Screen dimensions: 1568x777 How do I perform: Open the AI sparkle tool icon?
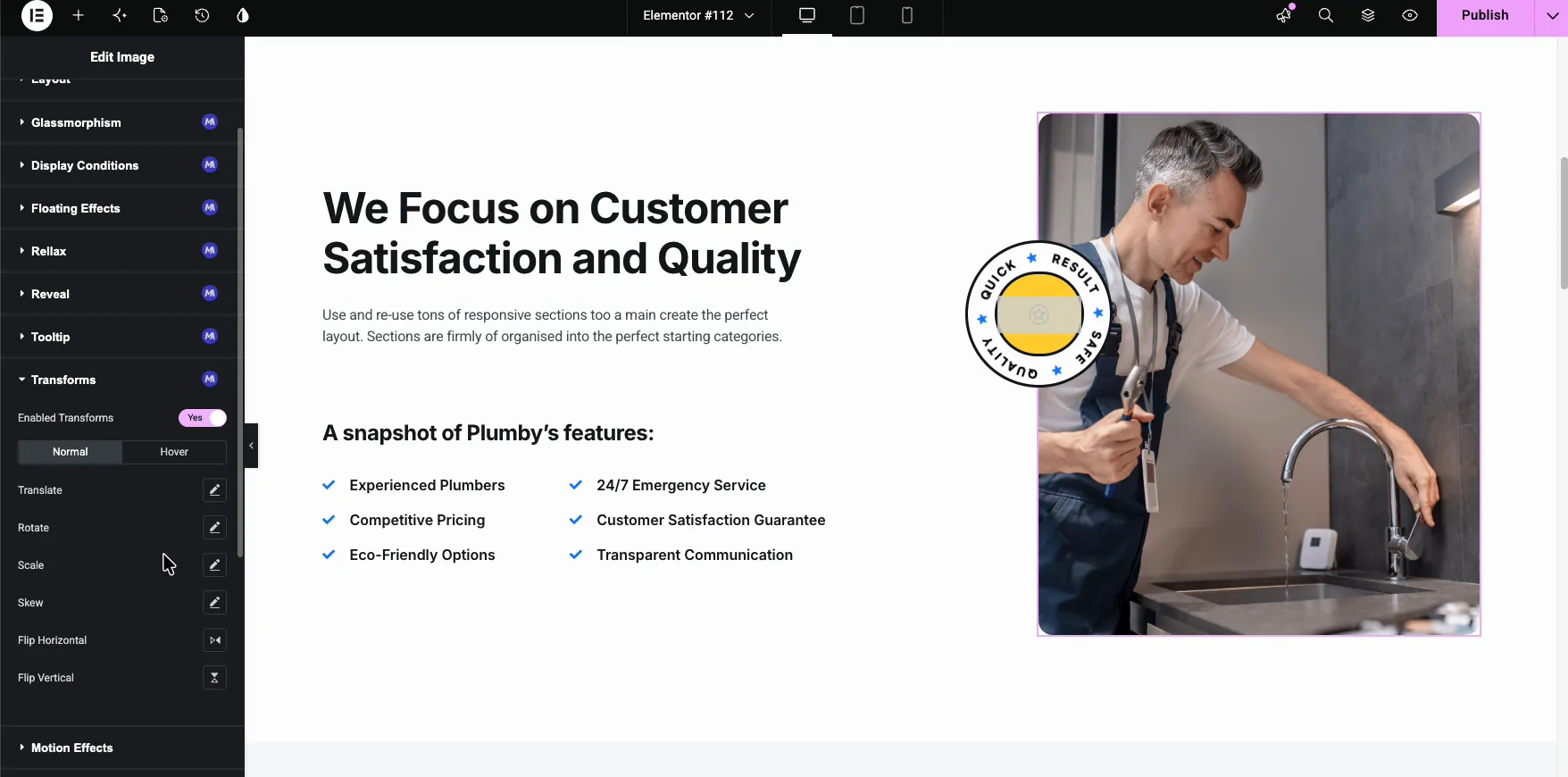tap(120, 15)
